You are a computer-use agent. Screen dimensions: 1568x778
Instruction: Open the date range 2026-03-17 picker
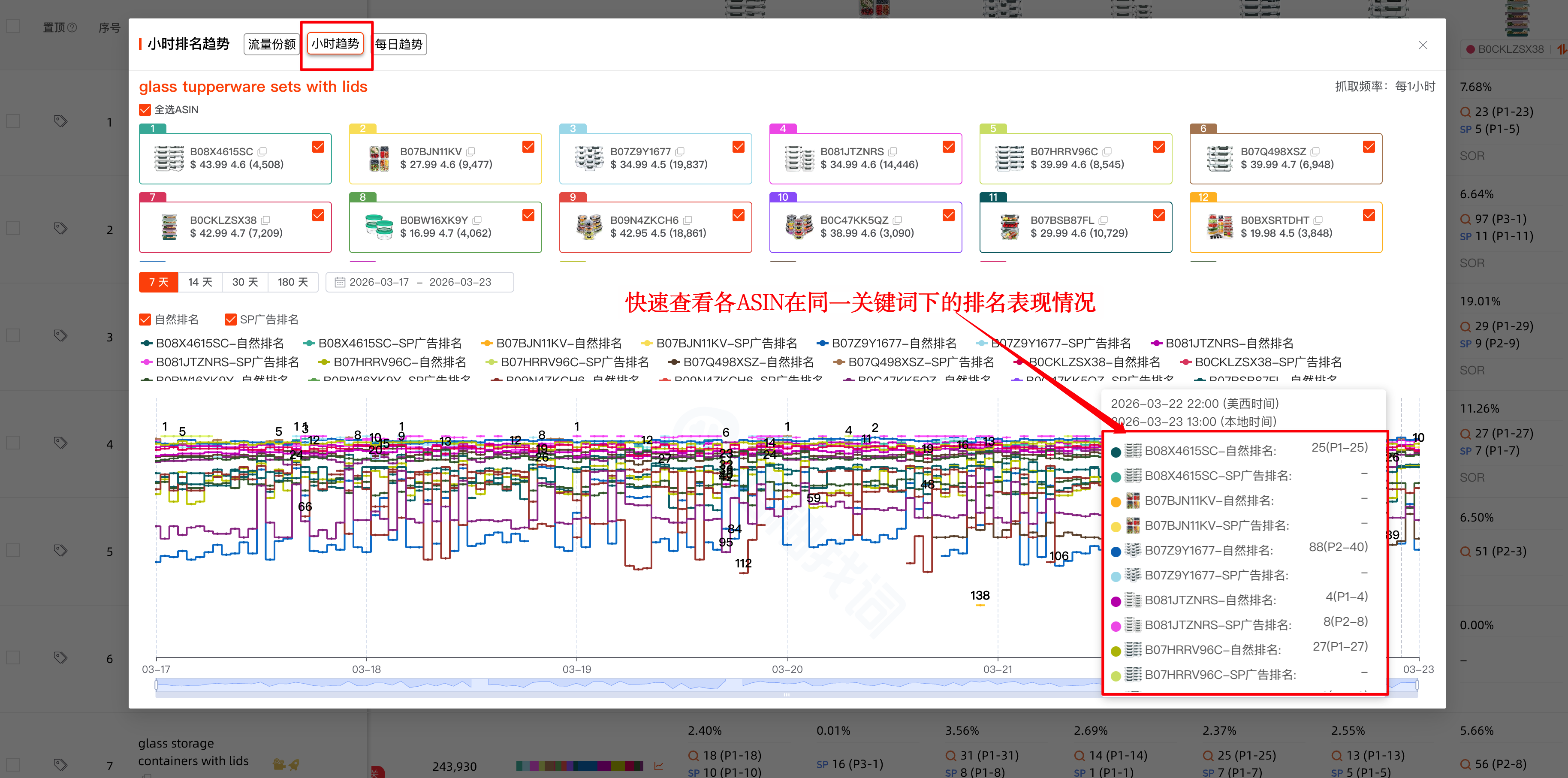click(379, 283)
